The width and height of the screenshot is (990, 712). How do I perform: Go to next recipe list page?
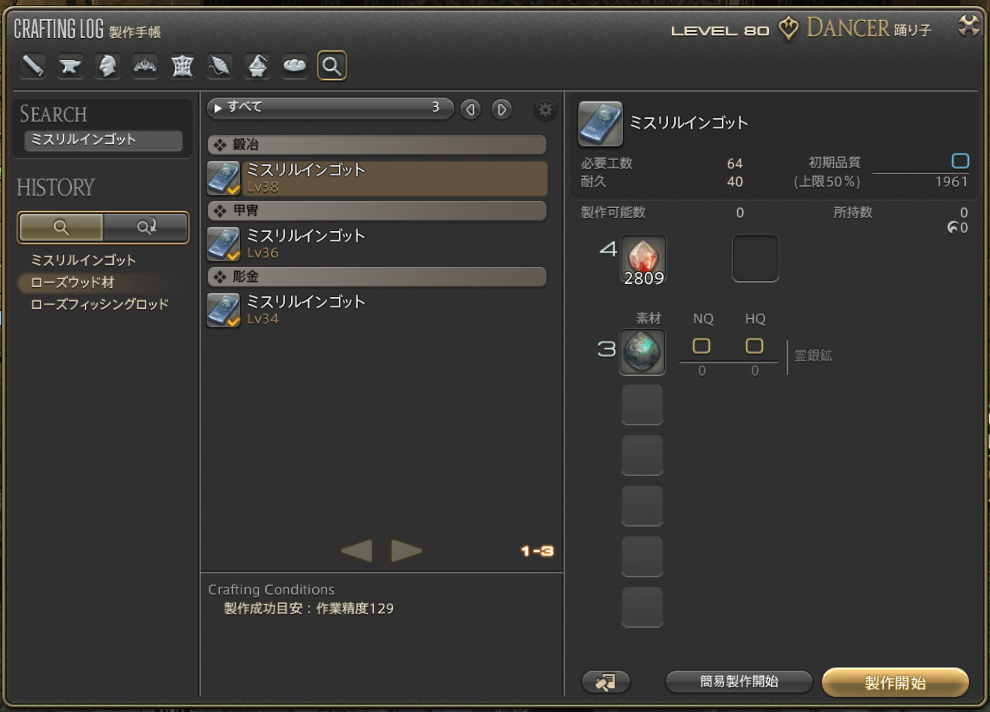point(407,550)
